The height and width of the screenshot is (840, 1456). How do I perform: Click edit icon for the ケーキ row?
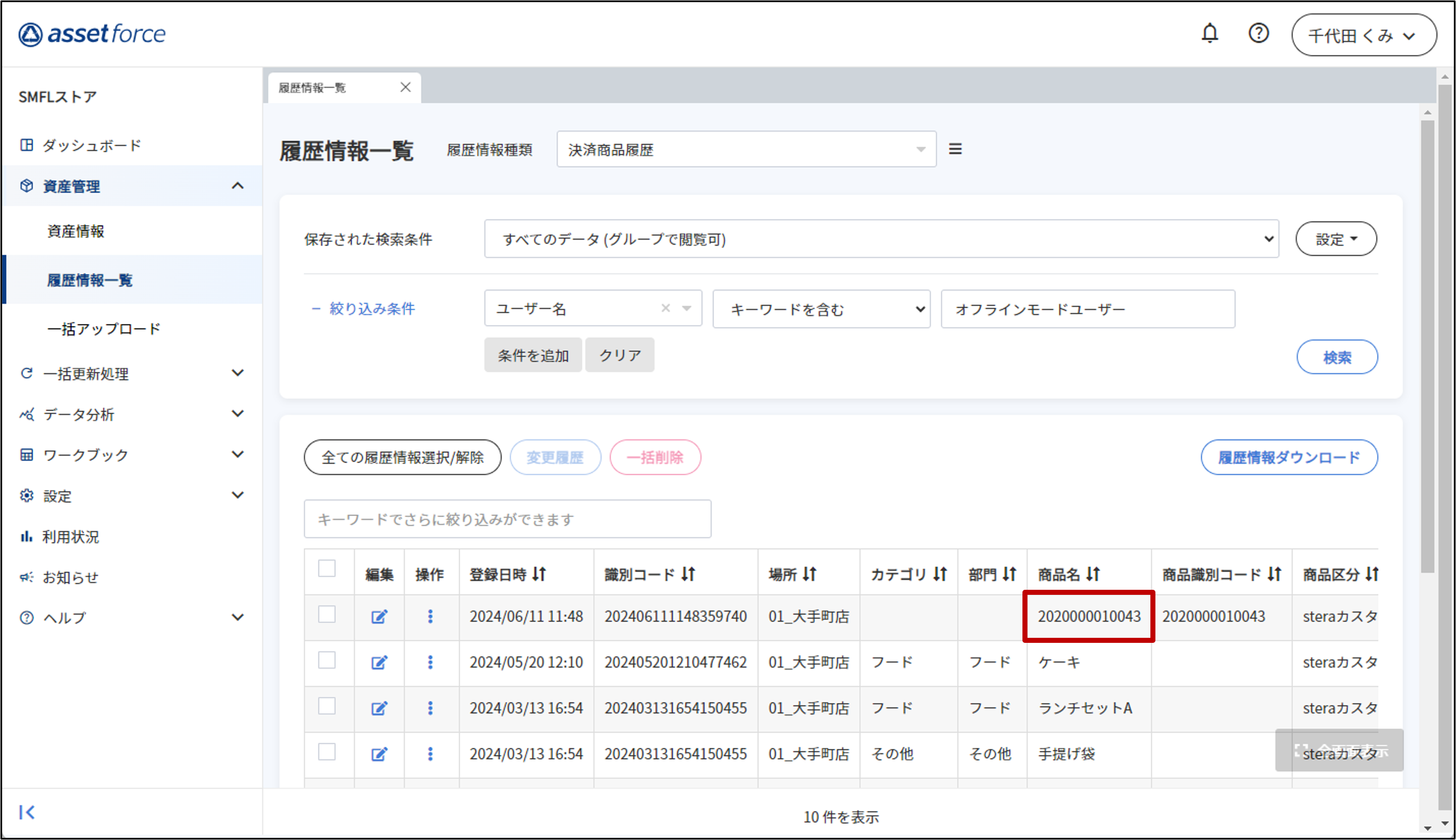click(379, 662)
